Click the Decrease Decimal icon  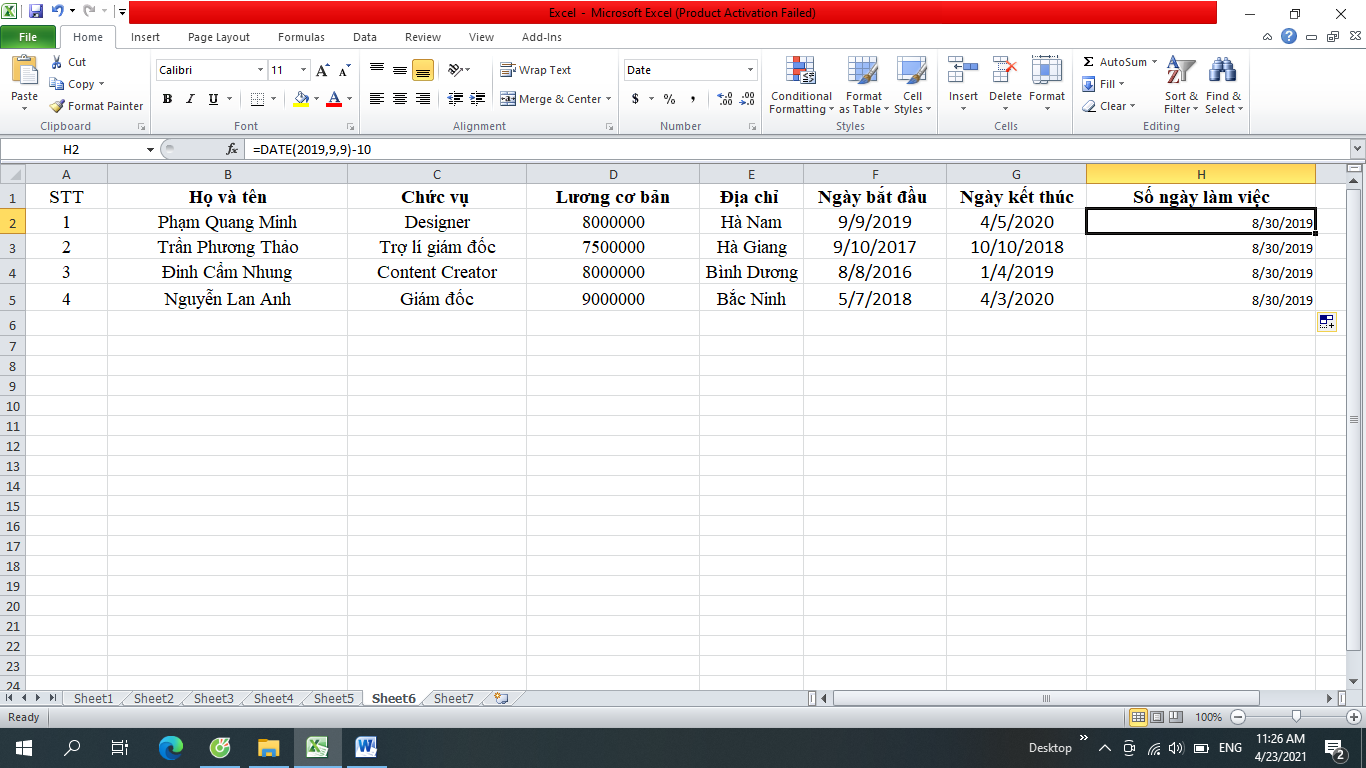[748, 99]
